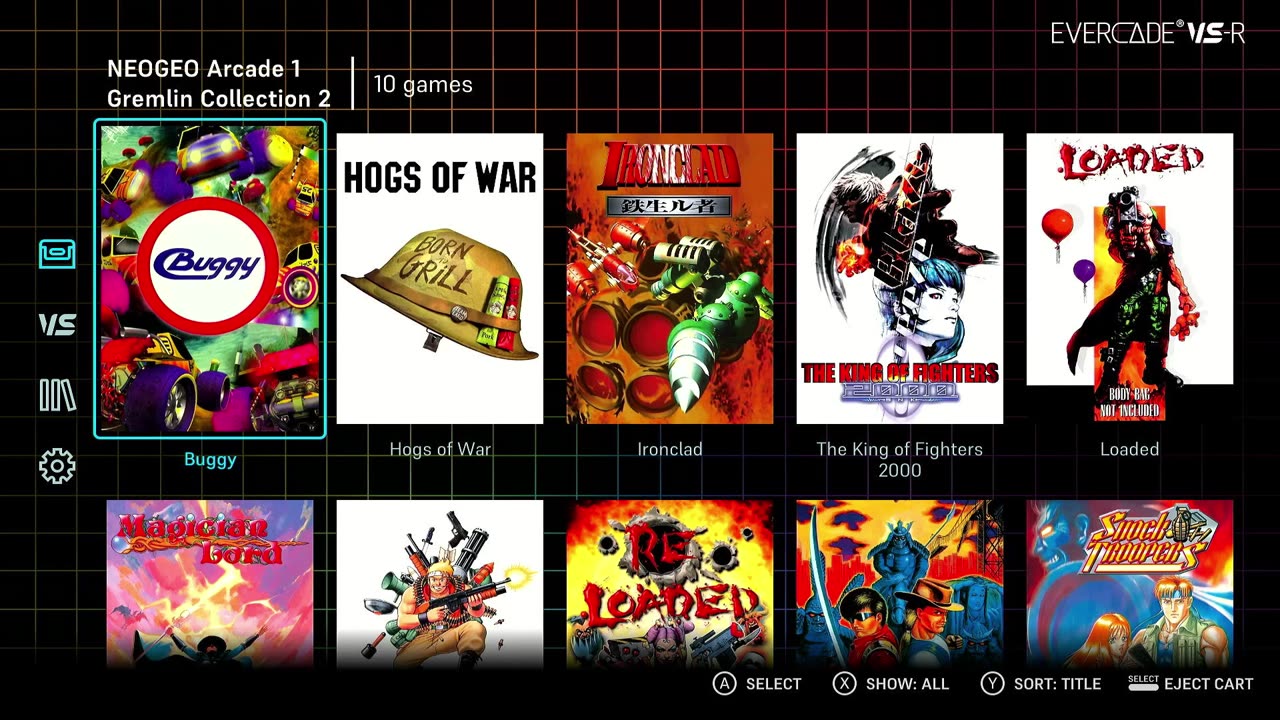The height and width of the screenshot is (720, 1280).
Task: Open the cartridge view sidebar icon
Action: tap(57, 254)
